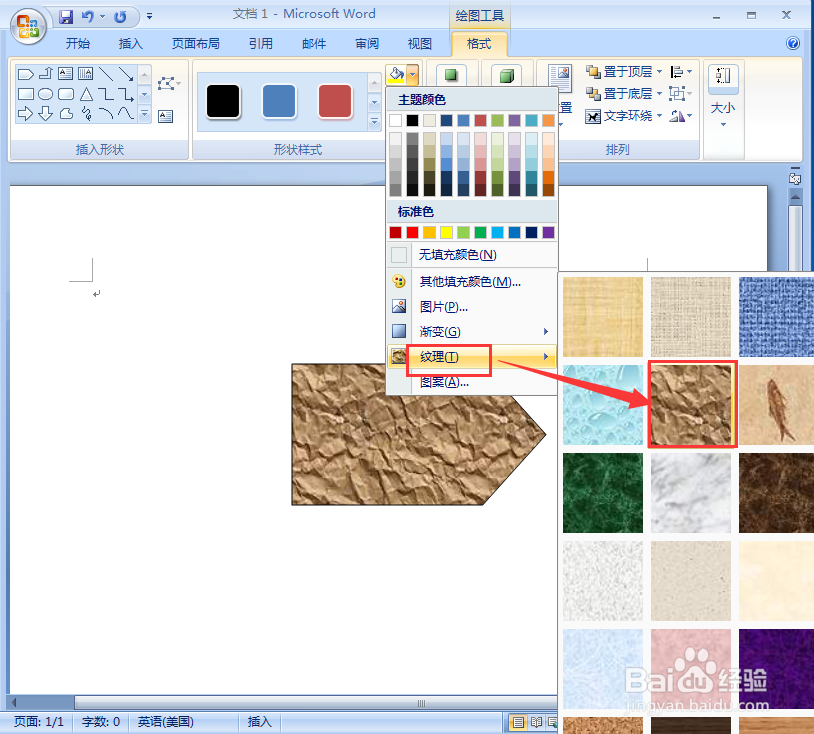Select the water droplets texture
Screen dimensions: 814x734
point(603,405)
